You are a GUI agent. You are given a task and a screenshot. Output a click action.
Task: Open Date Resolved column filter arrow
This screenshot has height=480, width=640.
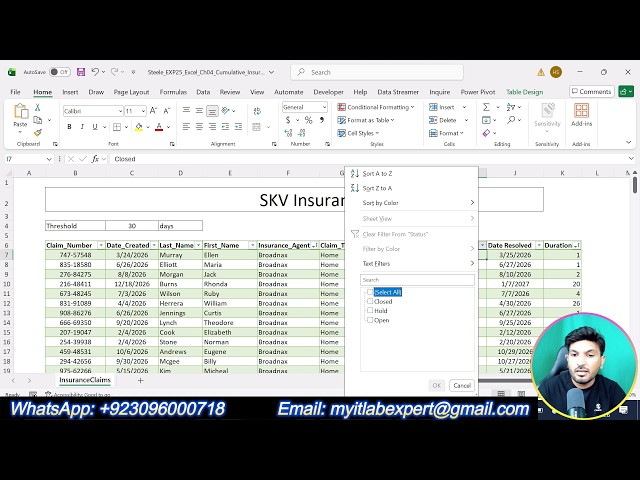click(x=539, y=245)
